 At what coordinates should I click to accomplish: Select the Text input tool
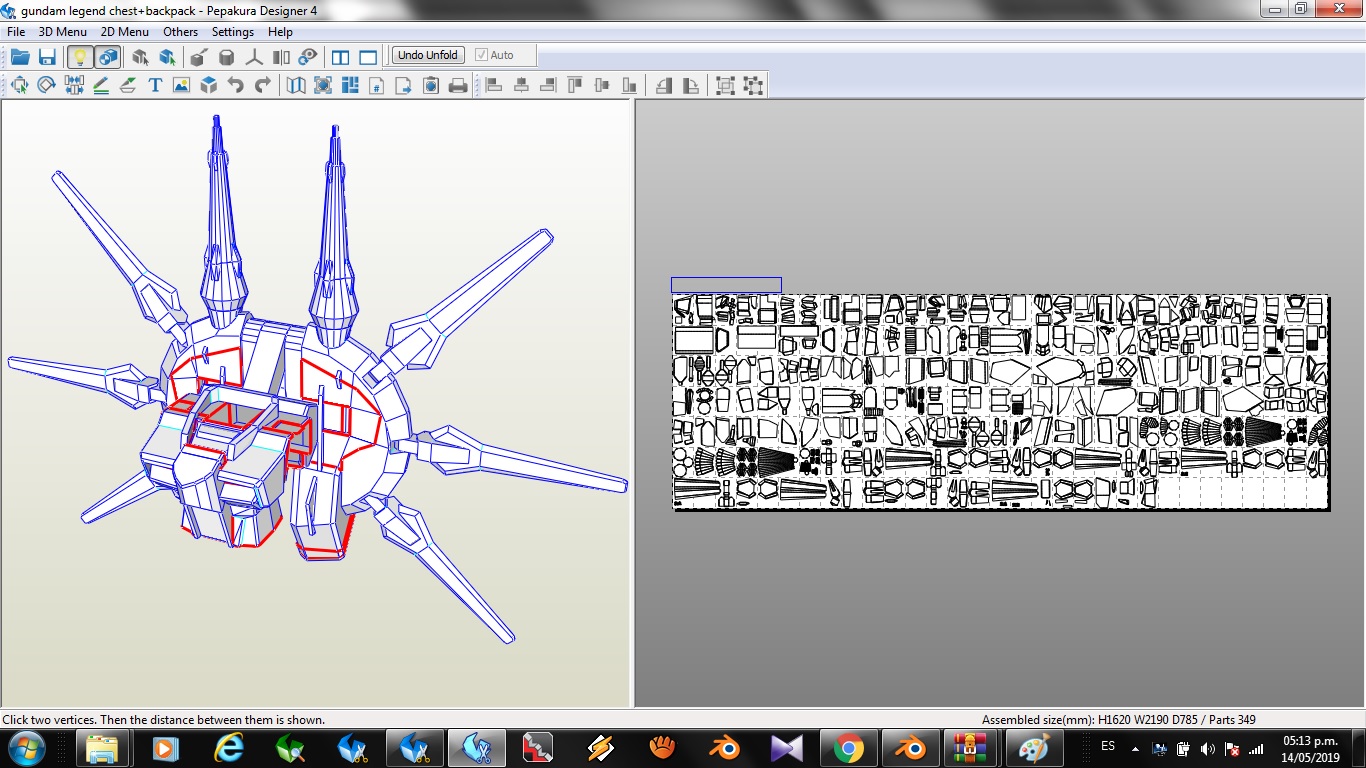[155, 85]
